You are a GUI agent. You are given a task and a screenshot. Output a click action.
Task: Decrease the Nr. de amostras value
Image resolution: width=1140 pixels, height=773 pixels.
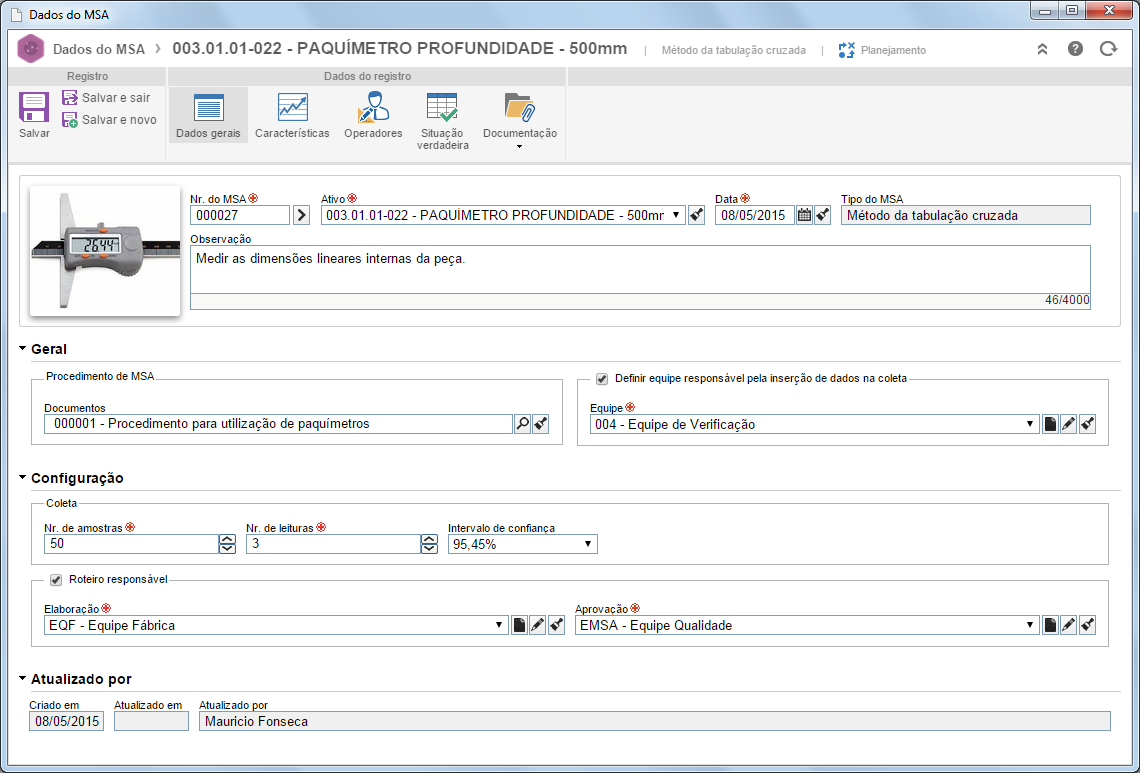click(228, 548)
